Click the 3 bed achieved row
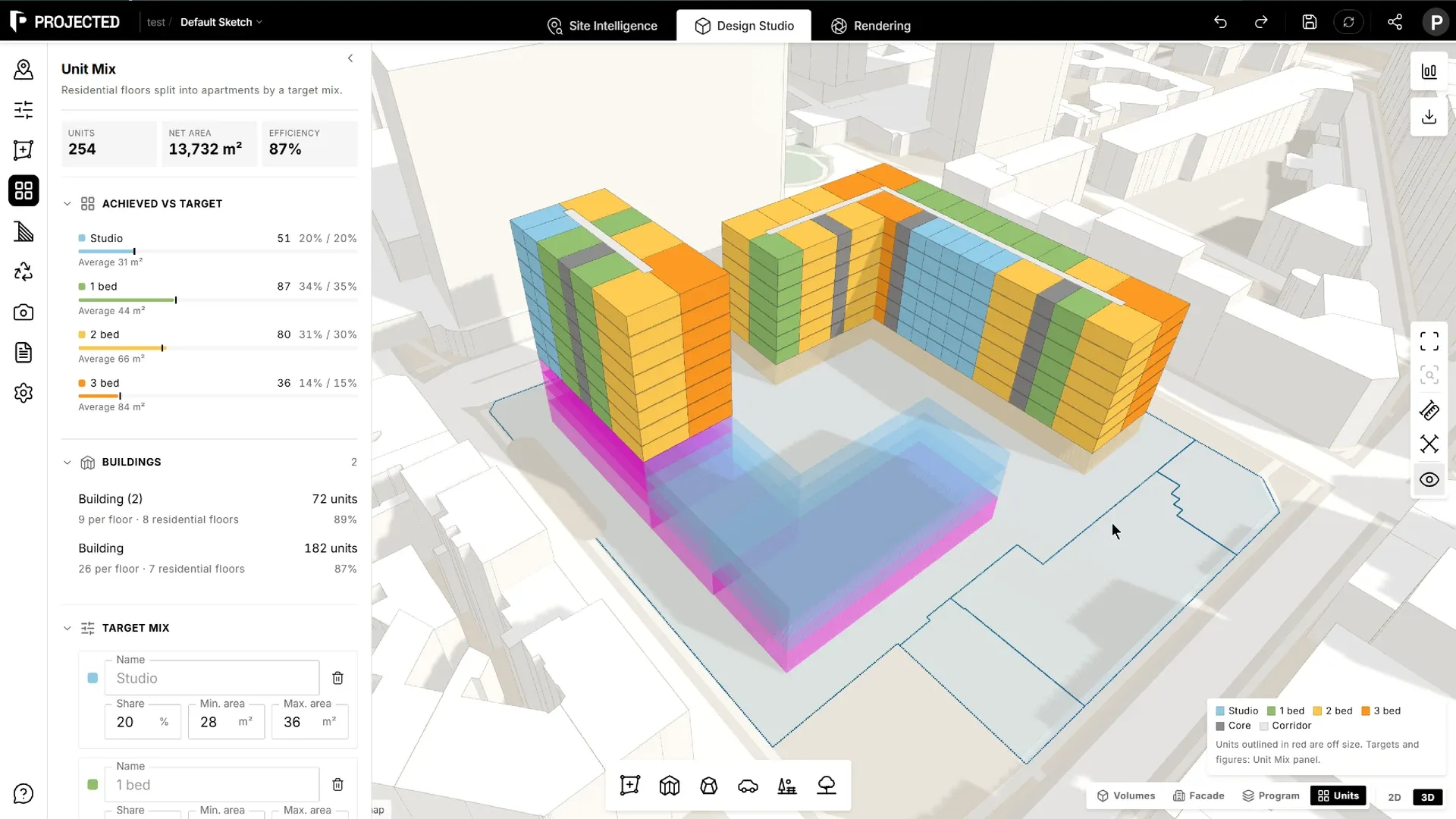The width and height of the screenshot is (1456, 819). (x=218, y=394)
